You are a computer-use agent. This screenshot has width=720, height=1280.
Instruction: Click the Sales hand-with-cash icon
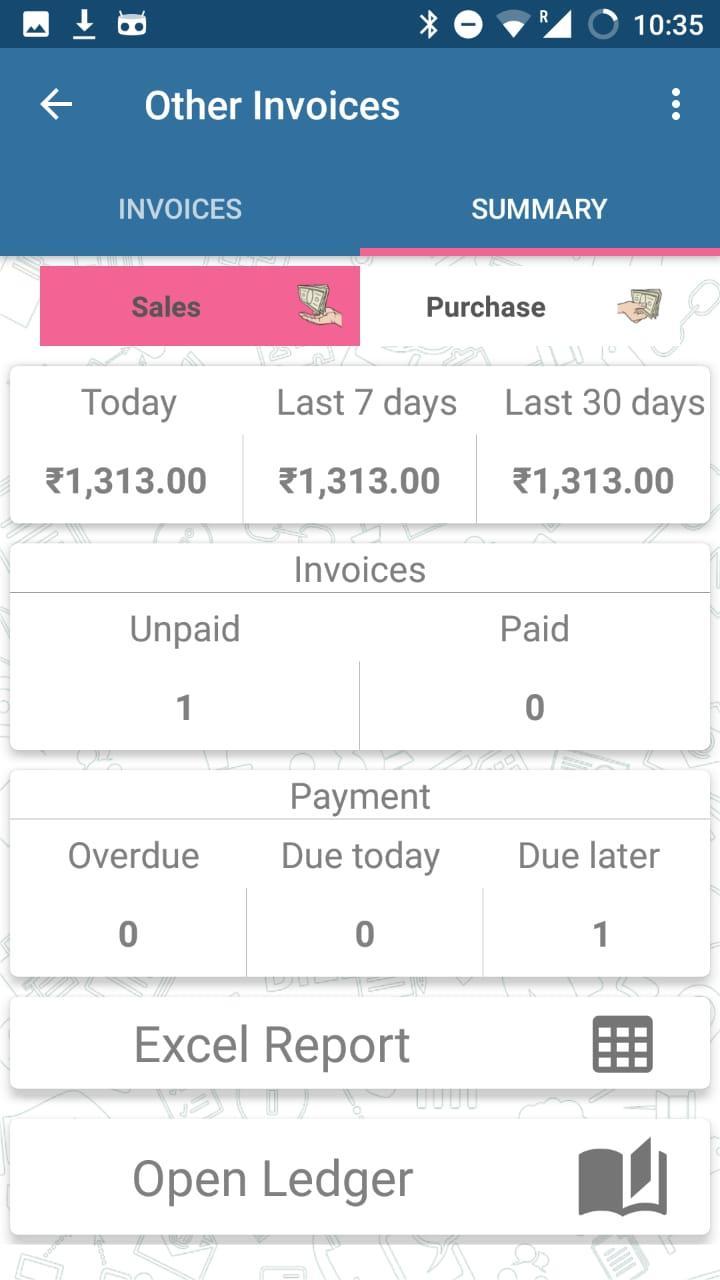(320, 305)
